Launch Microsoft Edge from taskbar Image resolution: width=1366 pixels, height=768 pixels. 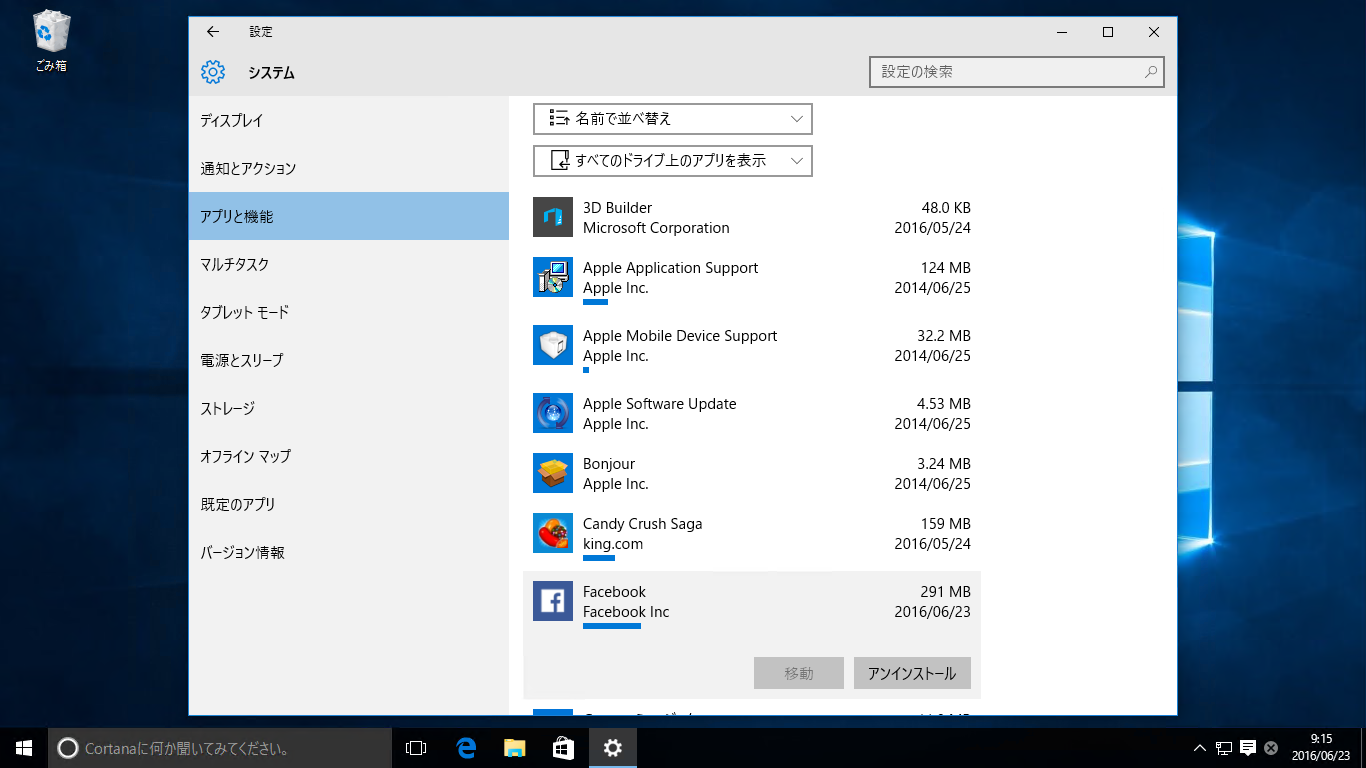465,748
